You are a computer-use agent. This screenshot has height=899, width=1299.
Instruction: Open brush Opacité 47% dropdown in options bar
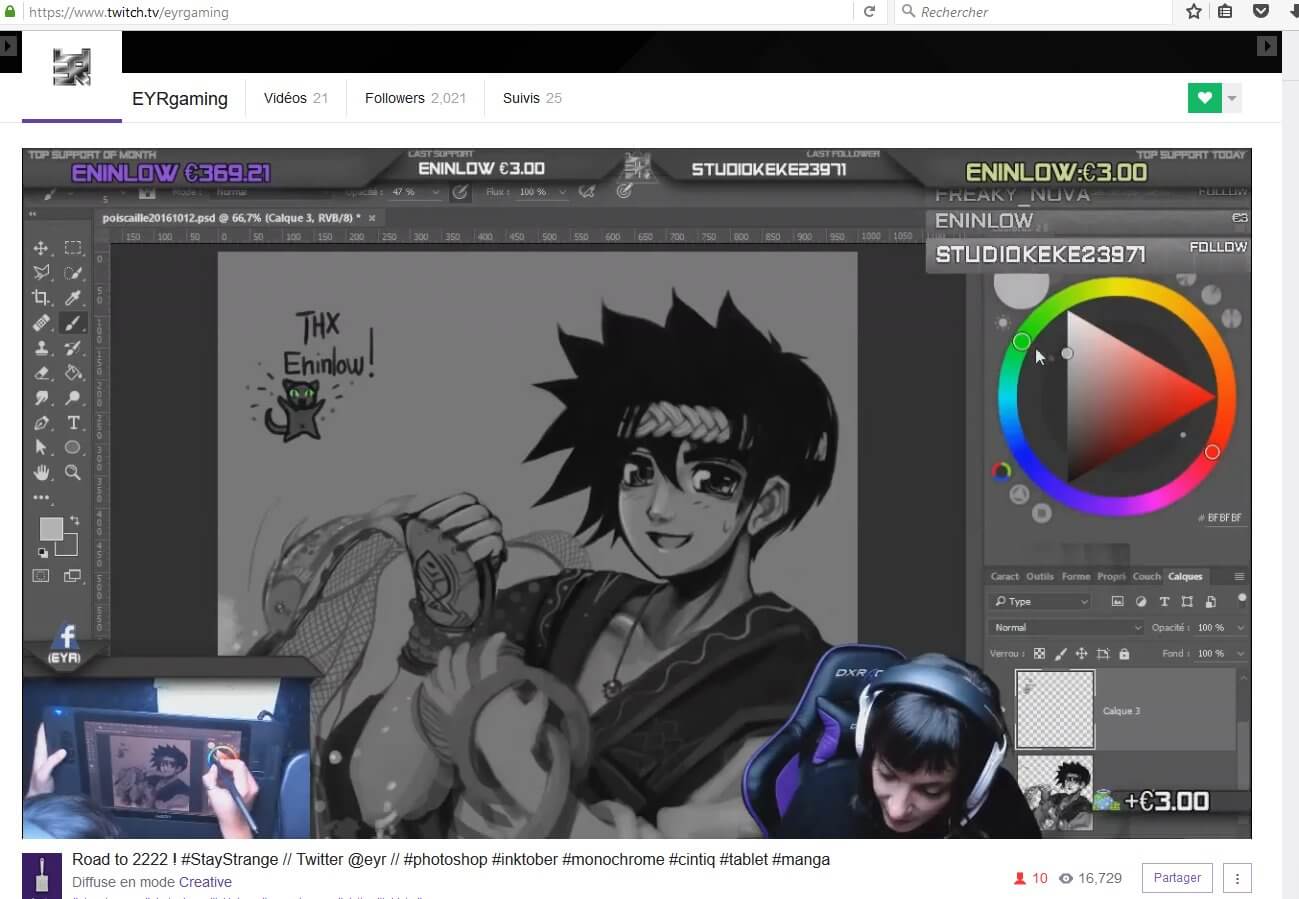click(x=437, y=192)
